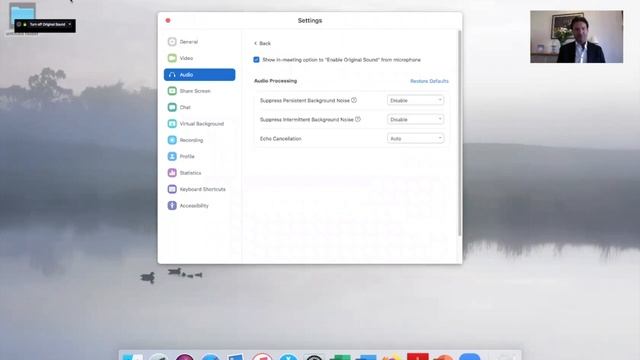Viewport: 640px width, 360px height.
Task: Open the Chat settings icon
Action: pyautogui.click(x=172, y=107)
